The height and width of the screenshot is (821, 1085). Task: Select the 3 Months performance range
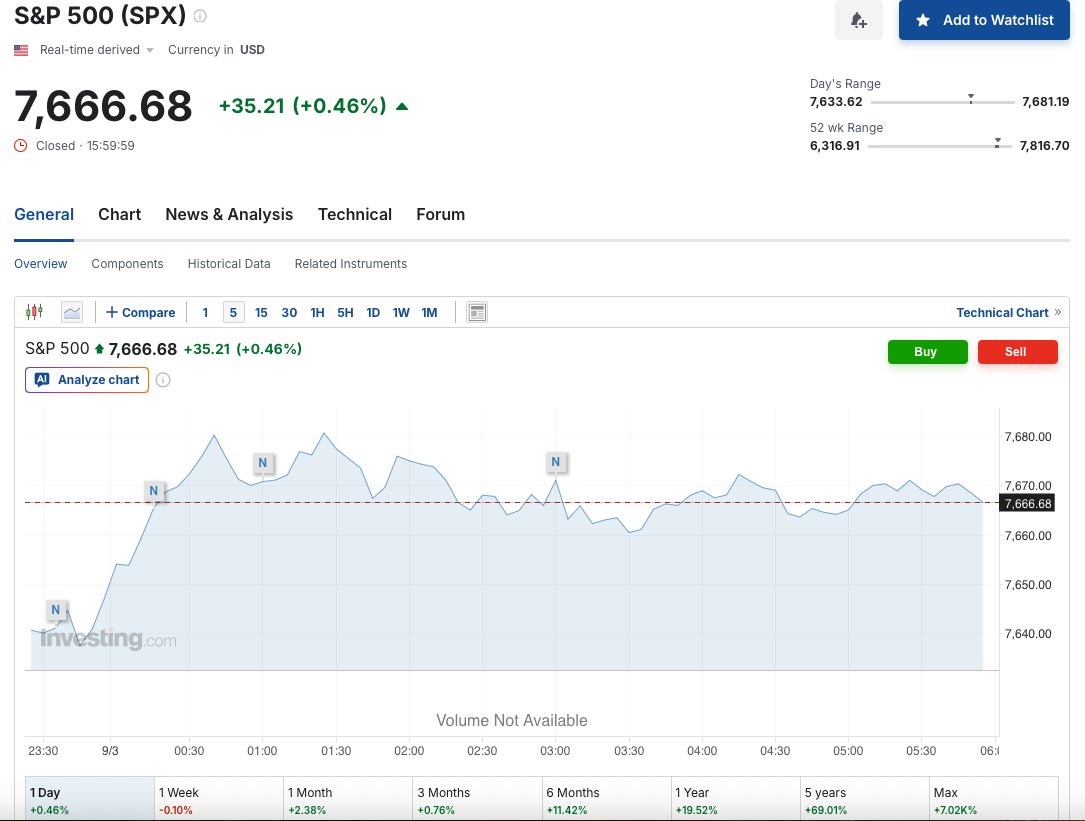point(477,800)
